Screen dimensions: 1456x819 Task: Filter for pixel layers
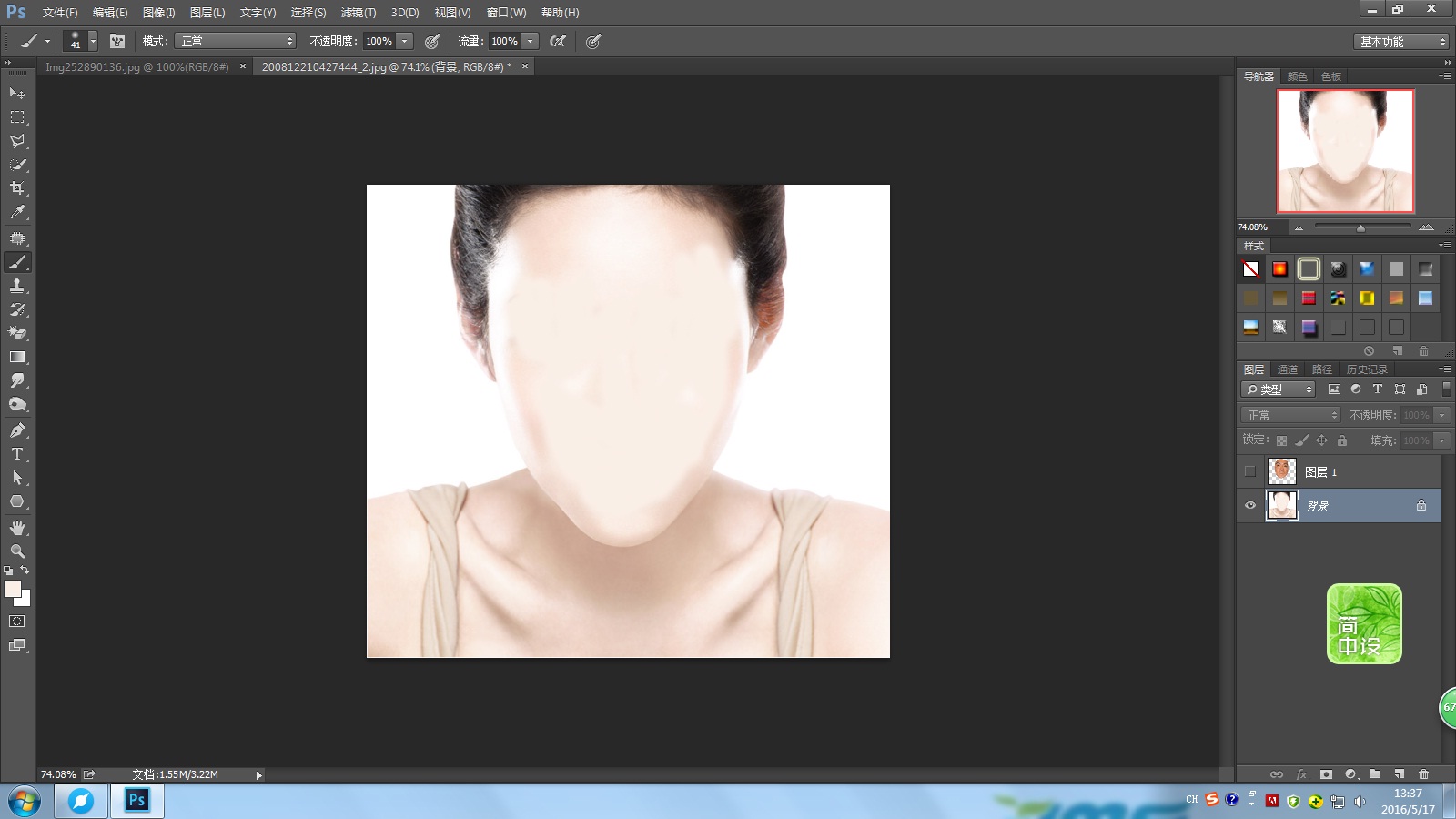pyautogui.click(x=1334, y=389)
